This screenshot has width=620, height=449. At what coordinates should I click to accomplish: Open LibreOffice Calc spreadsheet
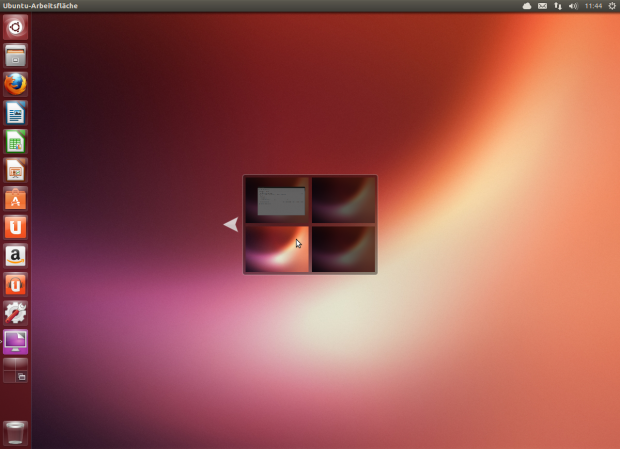tap(15, 141)
